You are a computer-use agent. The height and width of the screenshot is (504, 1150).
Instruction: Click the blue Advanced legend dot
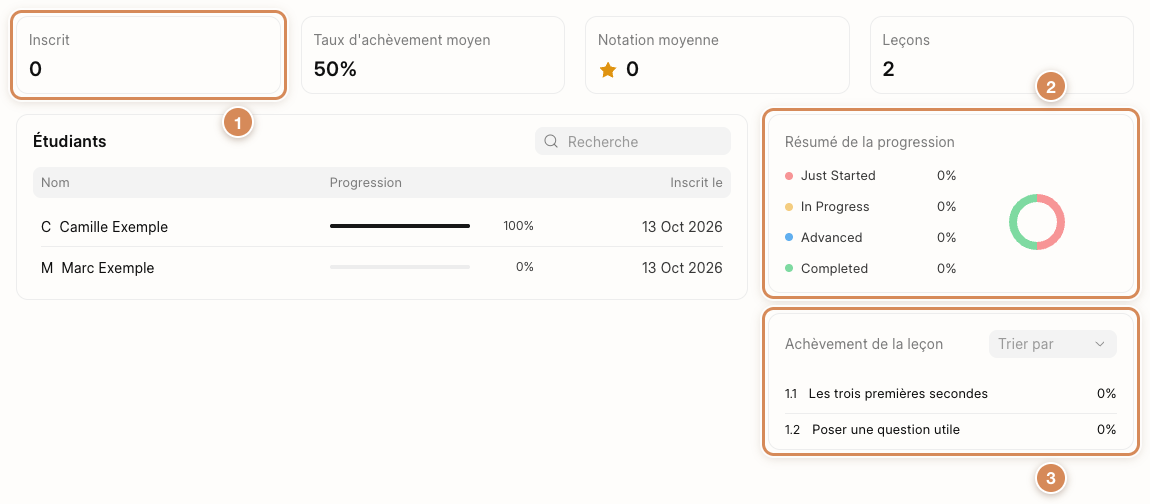coord(789,238)
